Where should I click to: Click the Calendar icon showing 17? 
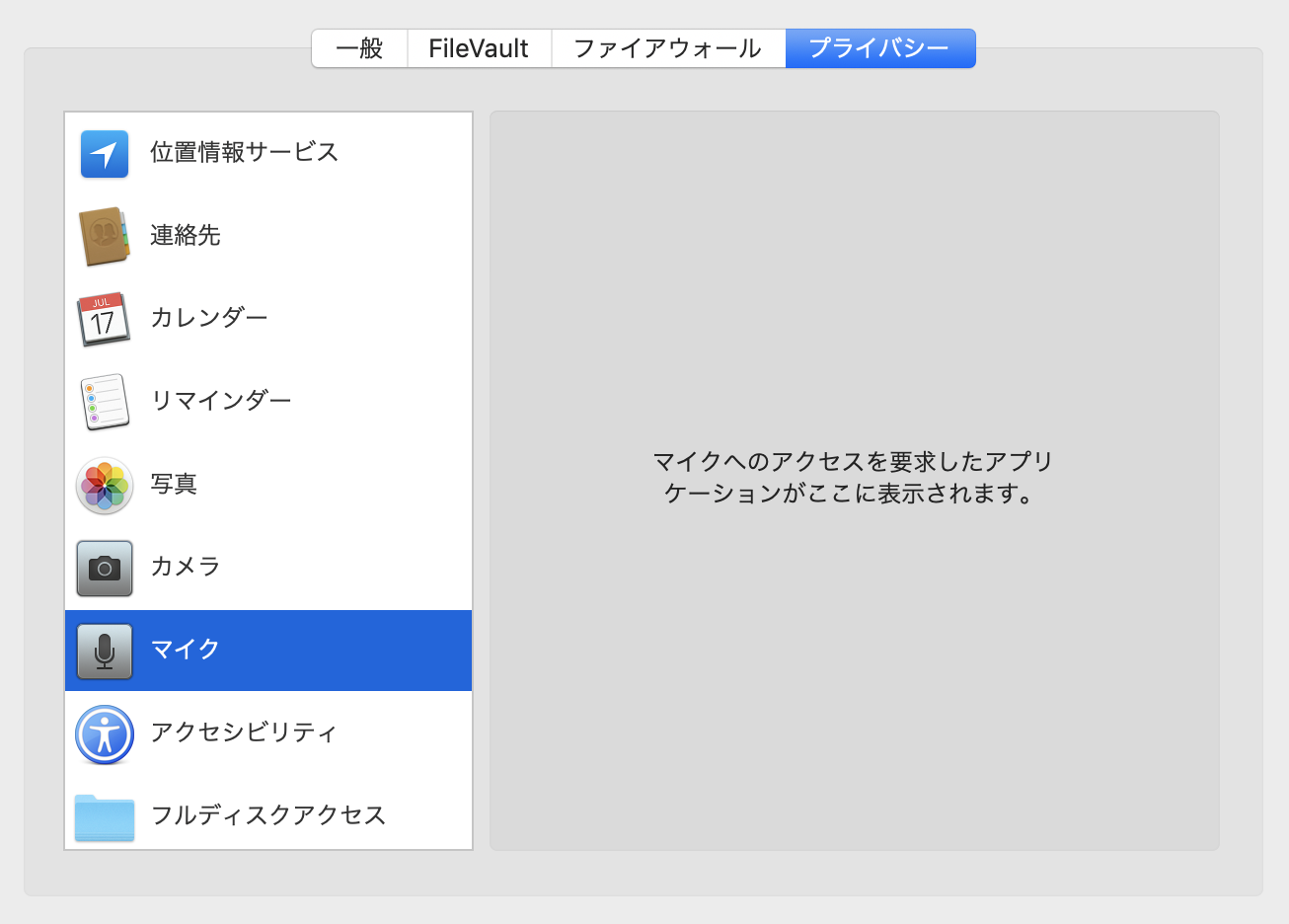(x=104, y=319)
